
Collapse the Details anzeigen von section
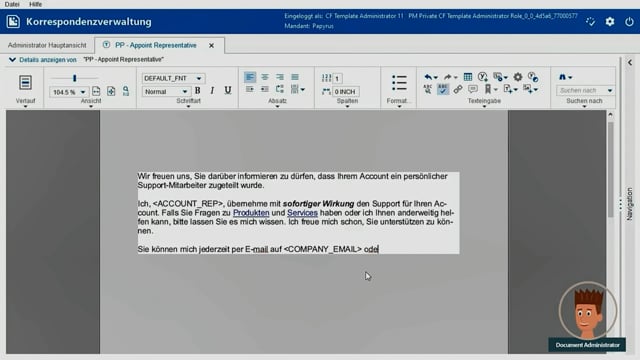click(x=12, y=60)
